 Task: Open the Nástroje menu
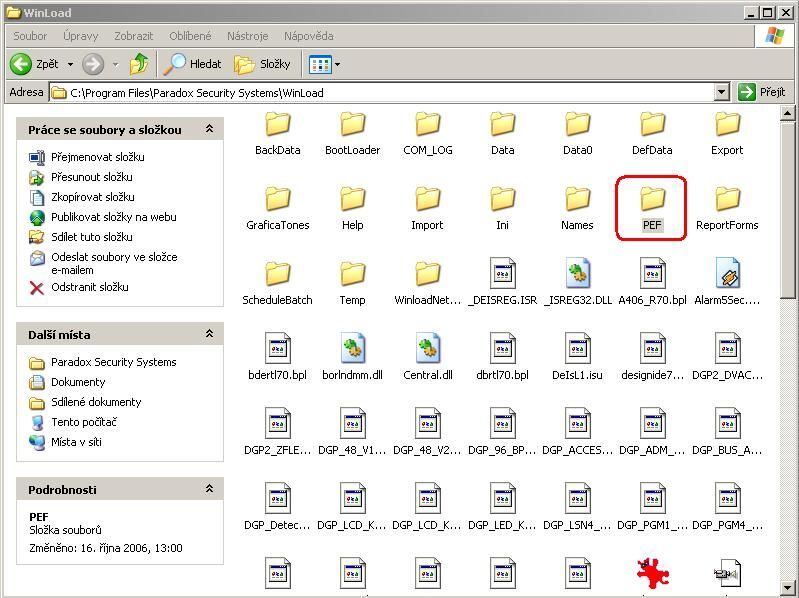click(247, 36)
